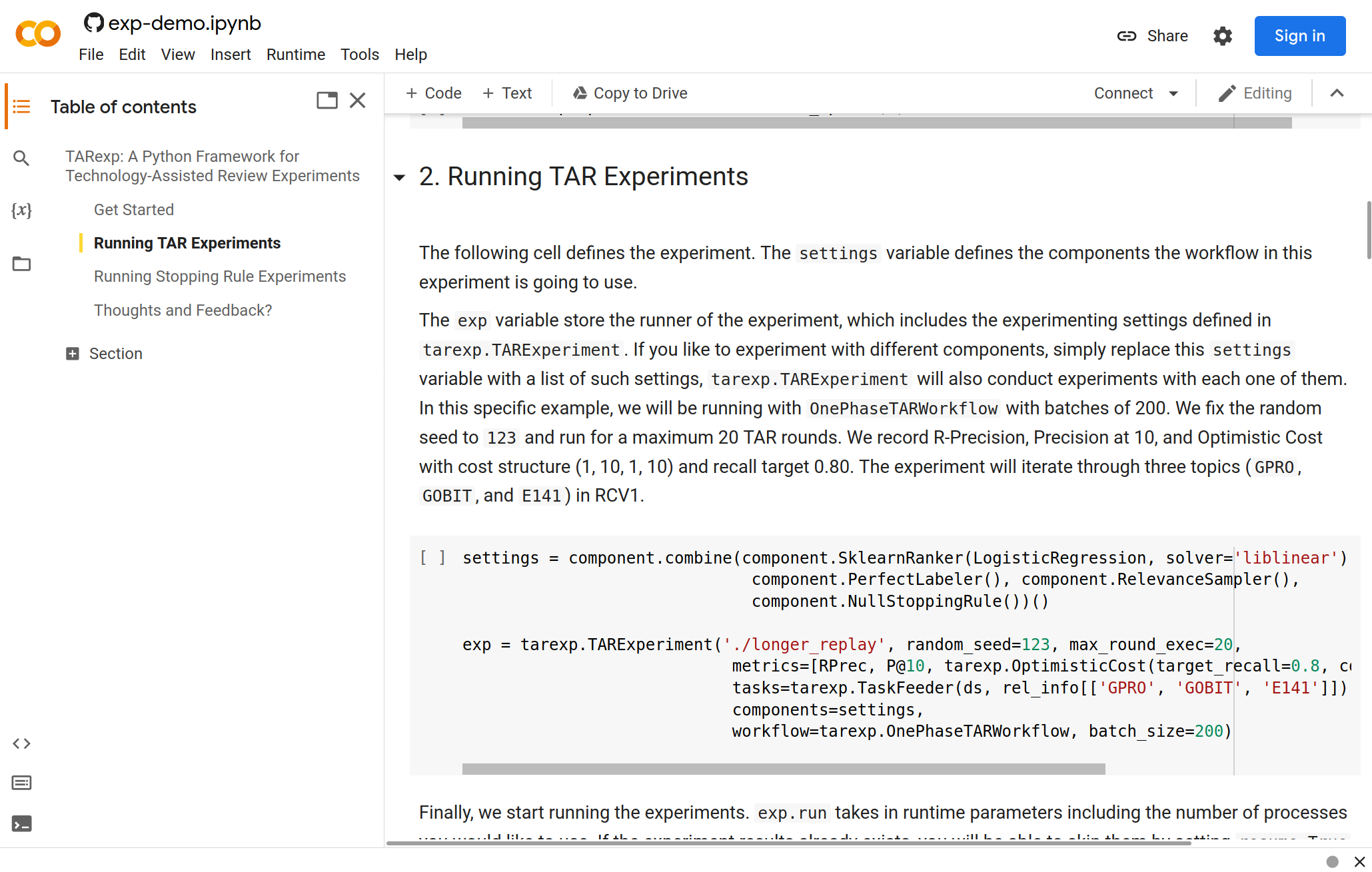The image size is (1372, 872).
Task: Collapse the header toolbar chevron
Action: [x=1337, y=93]
